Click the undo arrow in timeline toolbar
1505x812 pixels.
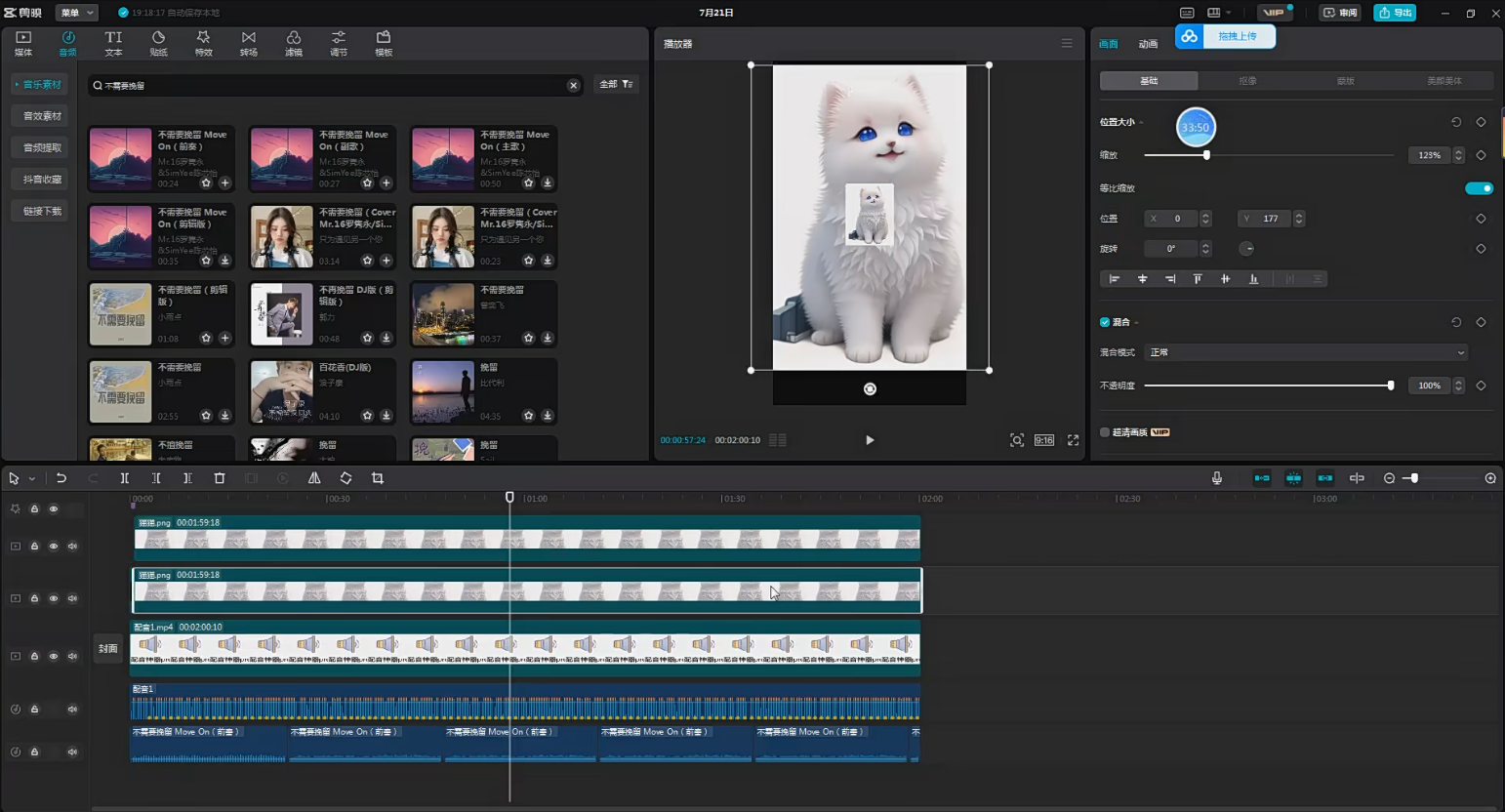[61, 478]
